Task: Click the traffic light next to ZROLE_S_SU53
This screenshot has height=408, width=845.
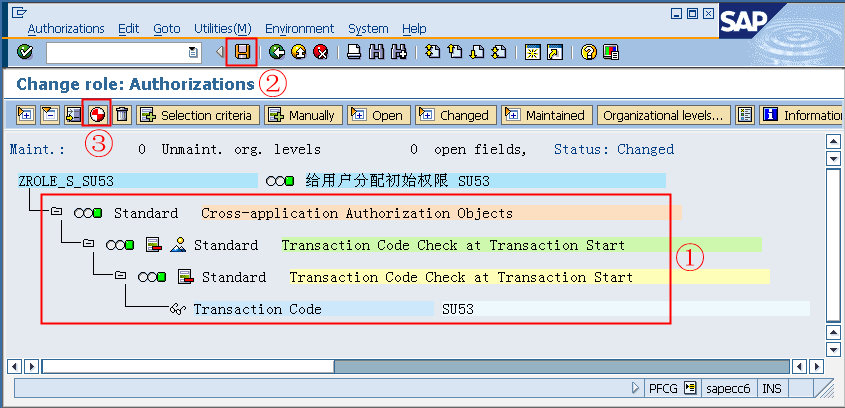Action: 280,182
